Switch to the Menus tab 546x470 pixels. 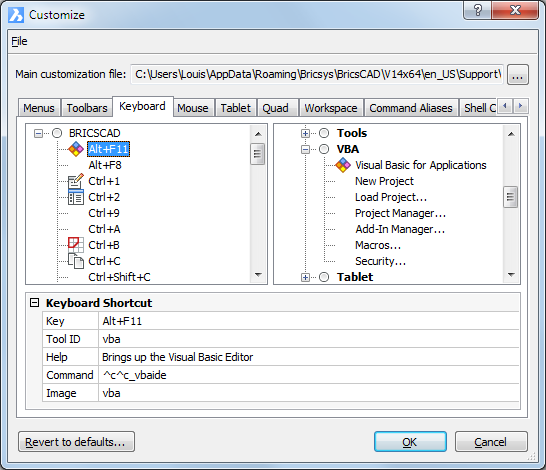tap(39, 108)
